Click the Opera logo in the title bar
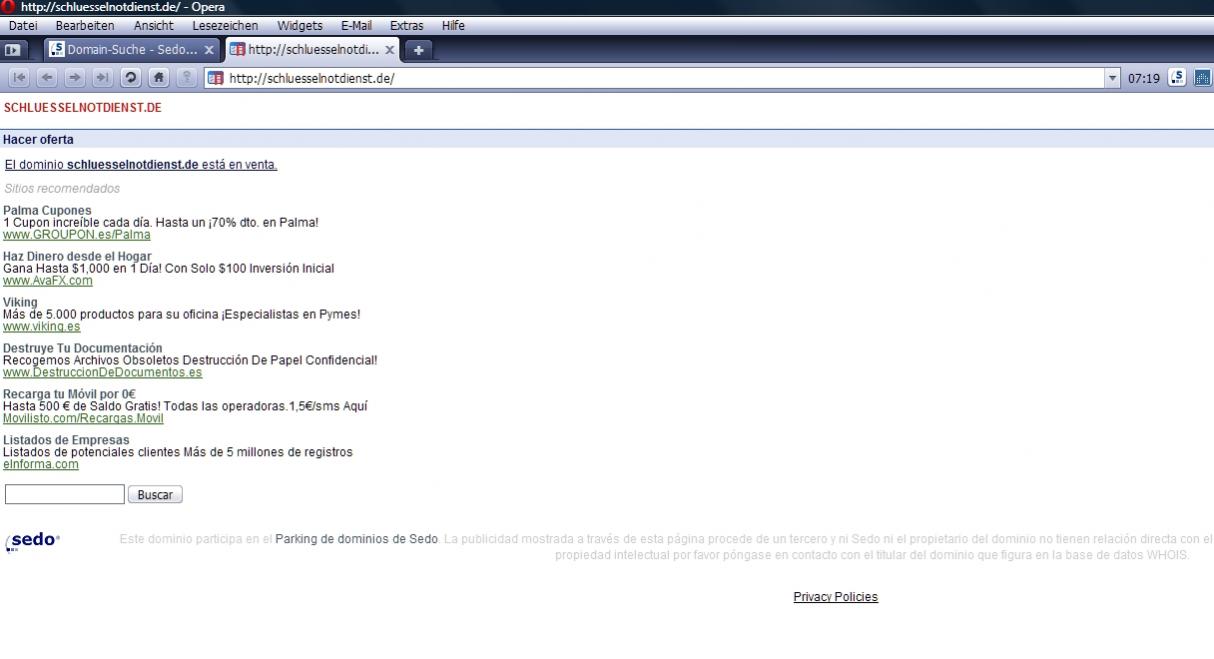Screen dimensions: 1214x659 pyautogui.click(x=9, y=7)
